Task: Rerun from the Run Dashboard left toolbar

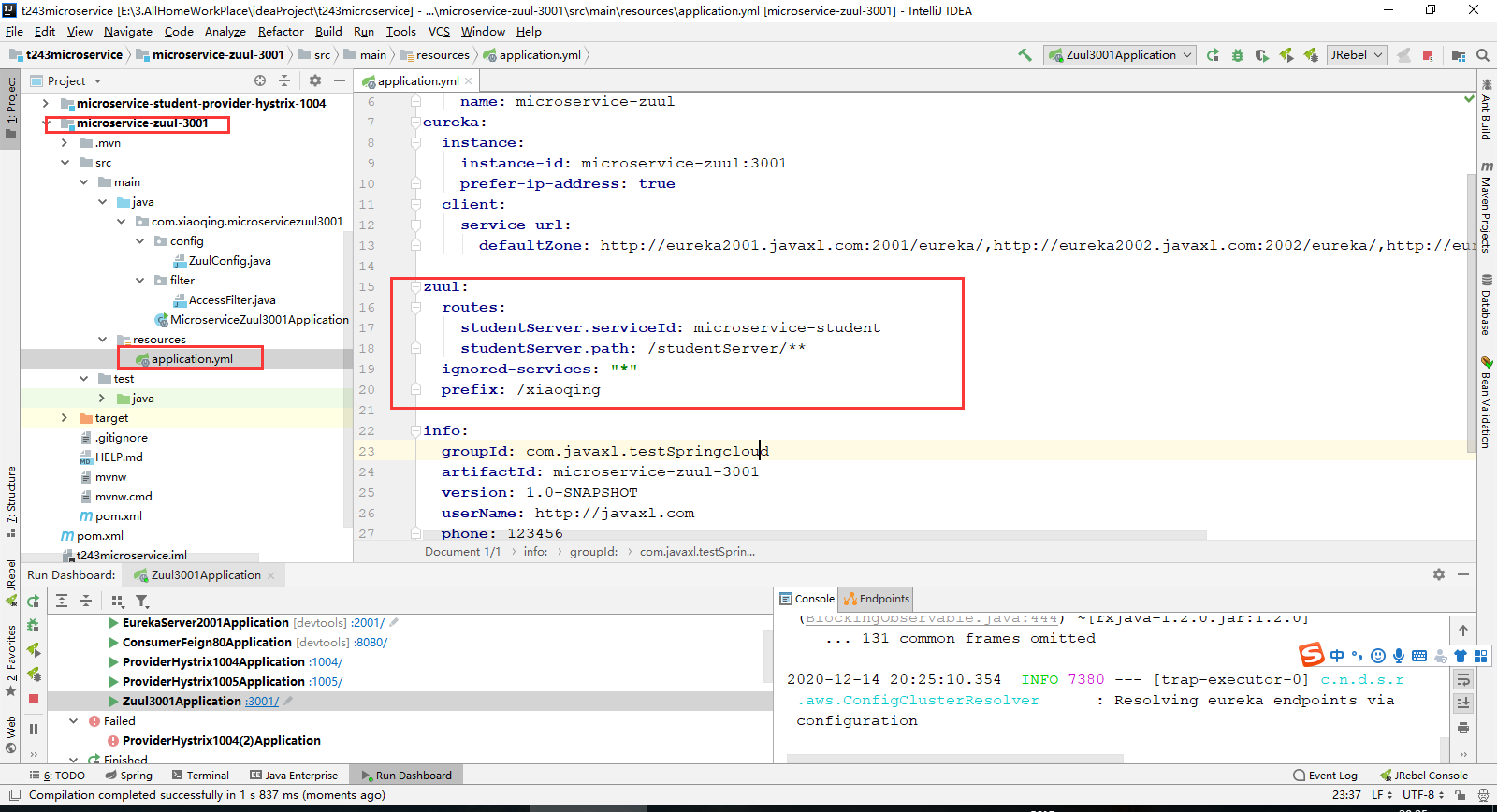Action: point(34,602)
